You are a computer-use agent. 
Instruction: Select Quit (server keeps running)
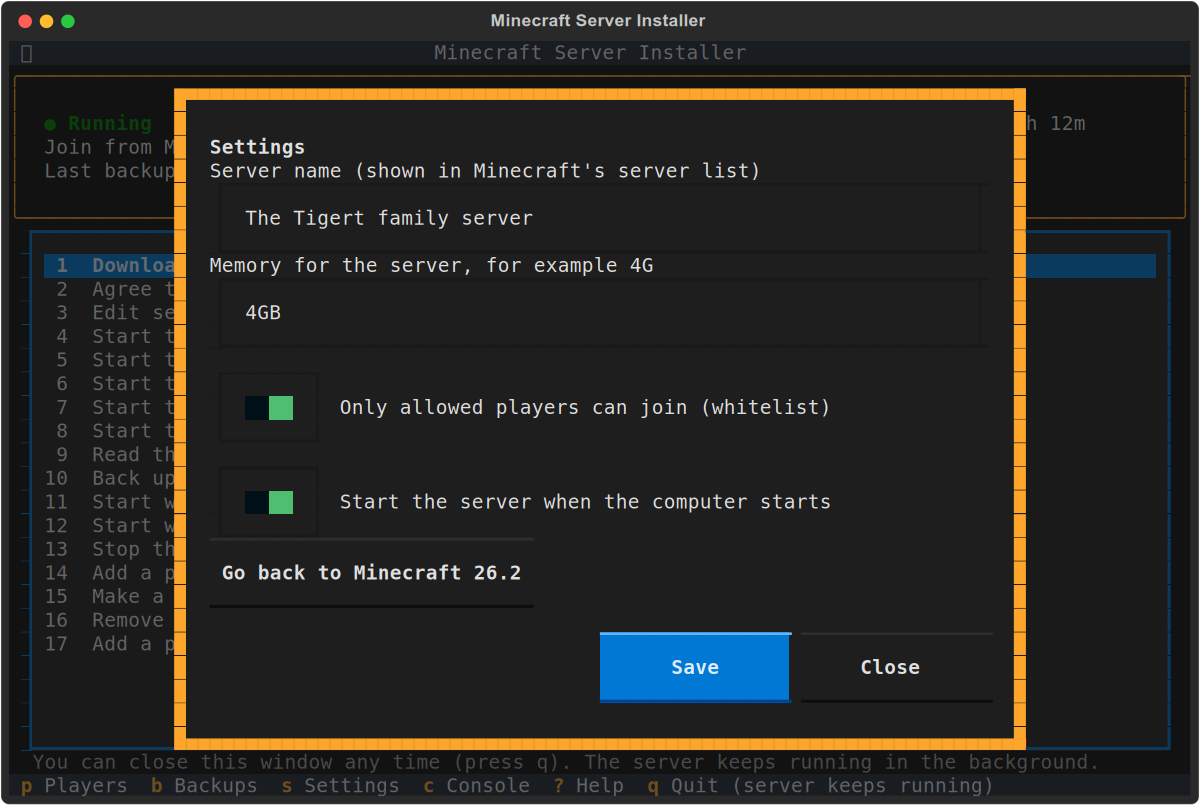tap(820, 786)
